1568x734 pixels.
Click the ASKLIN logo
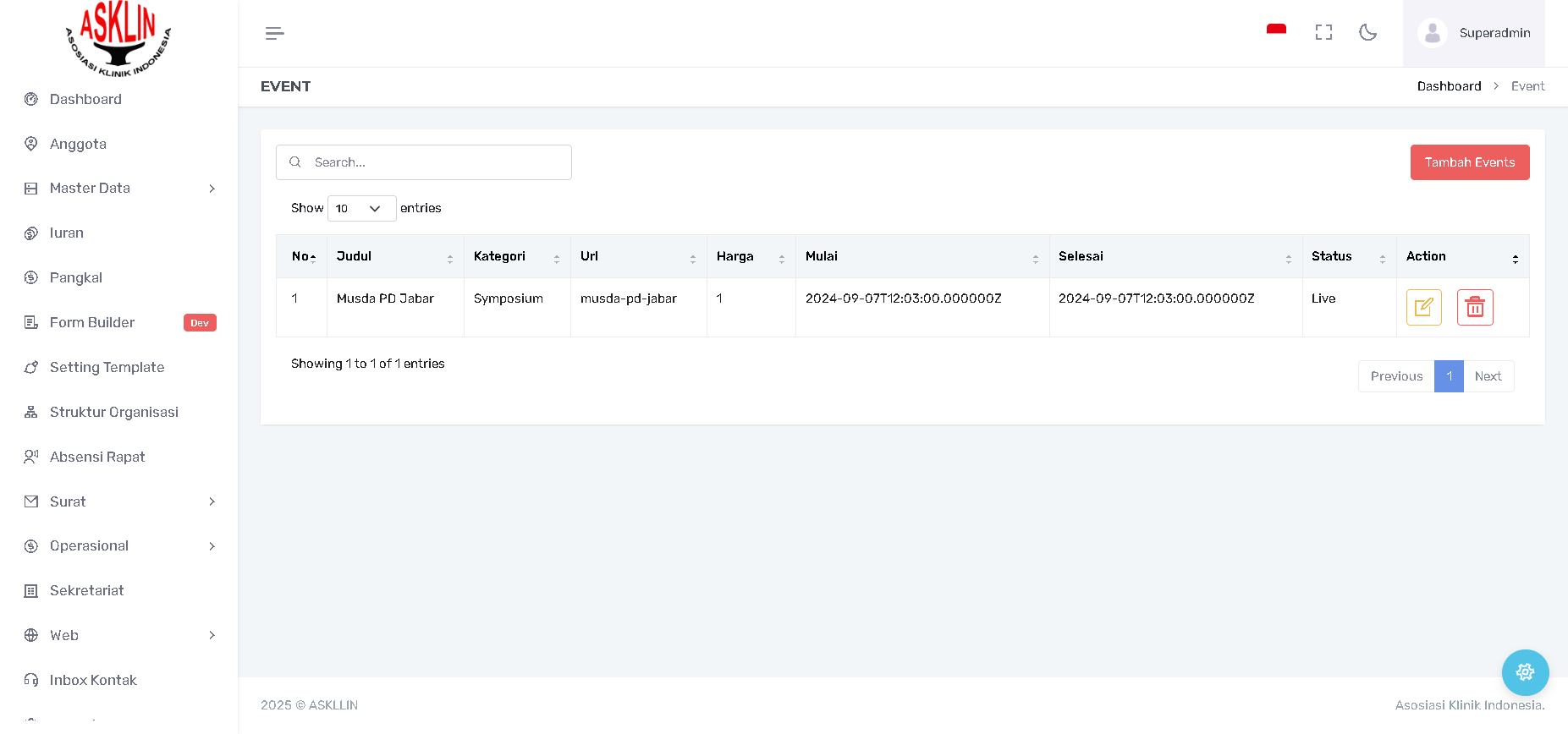click(118, 38)
